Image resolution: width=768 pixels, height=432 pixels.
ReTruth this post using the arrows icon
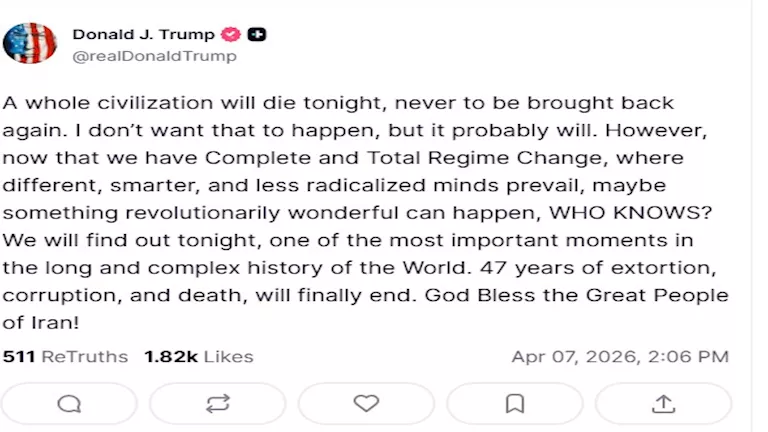tap(217, 403)
